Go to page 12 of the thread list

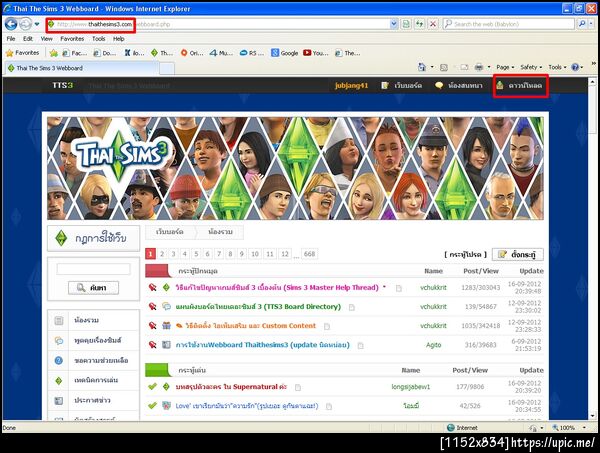285,254
